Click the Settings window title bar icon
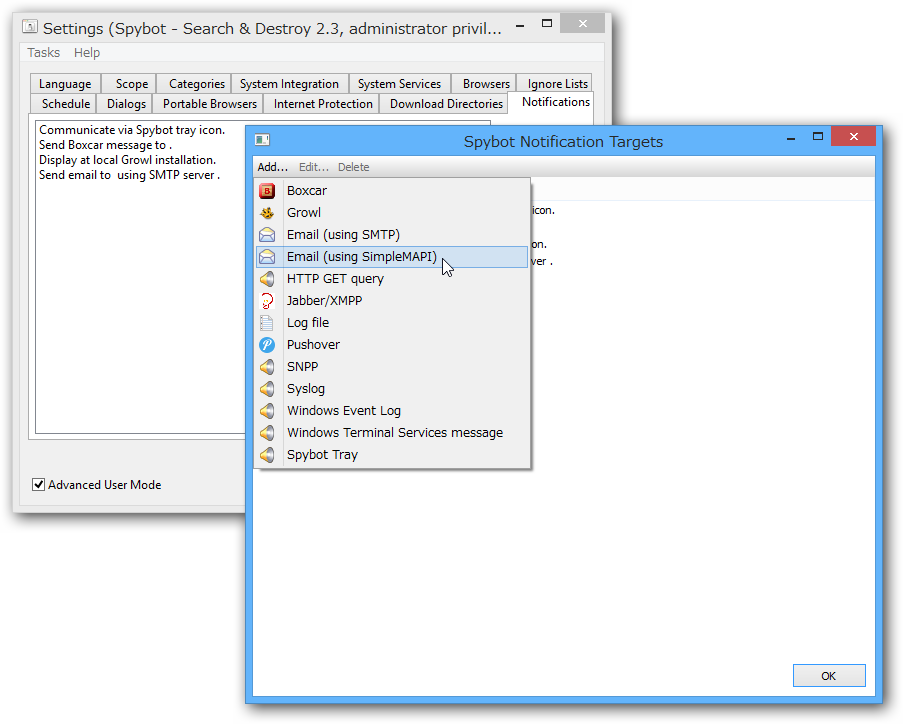Viewport: 903px width, 724px height. point(30,26)
